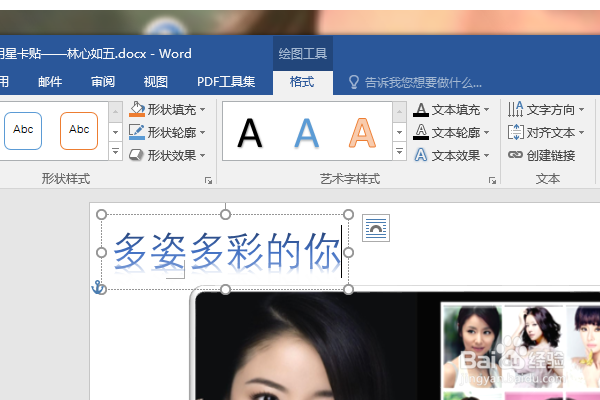Switch to the 审阅 ribbon tab

point(103,82)
